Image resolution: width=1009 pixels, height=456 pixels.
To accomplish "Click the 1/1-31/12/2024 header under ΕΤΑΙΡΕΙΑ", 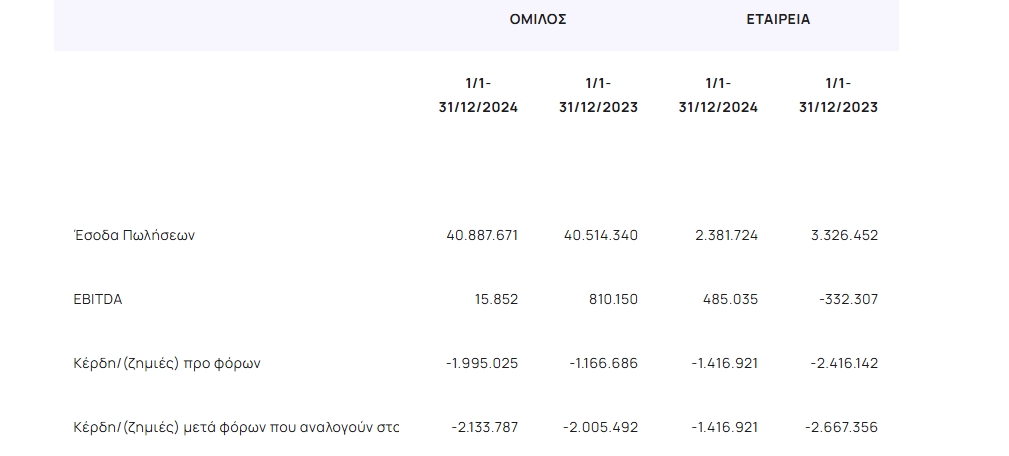I will [718, 95].
